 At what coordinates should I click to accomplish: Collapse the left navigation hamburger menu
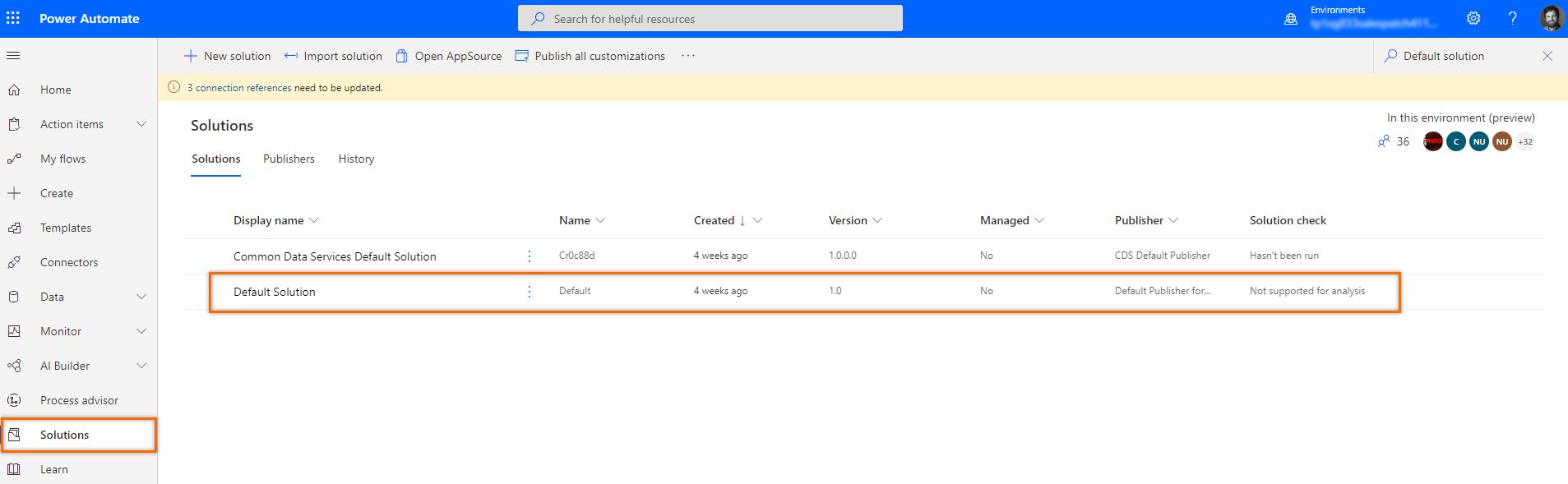click(13, 56)
